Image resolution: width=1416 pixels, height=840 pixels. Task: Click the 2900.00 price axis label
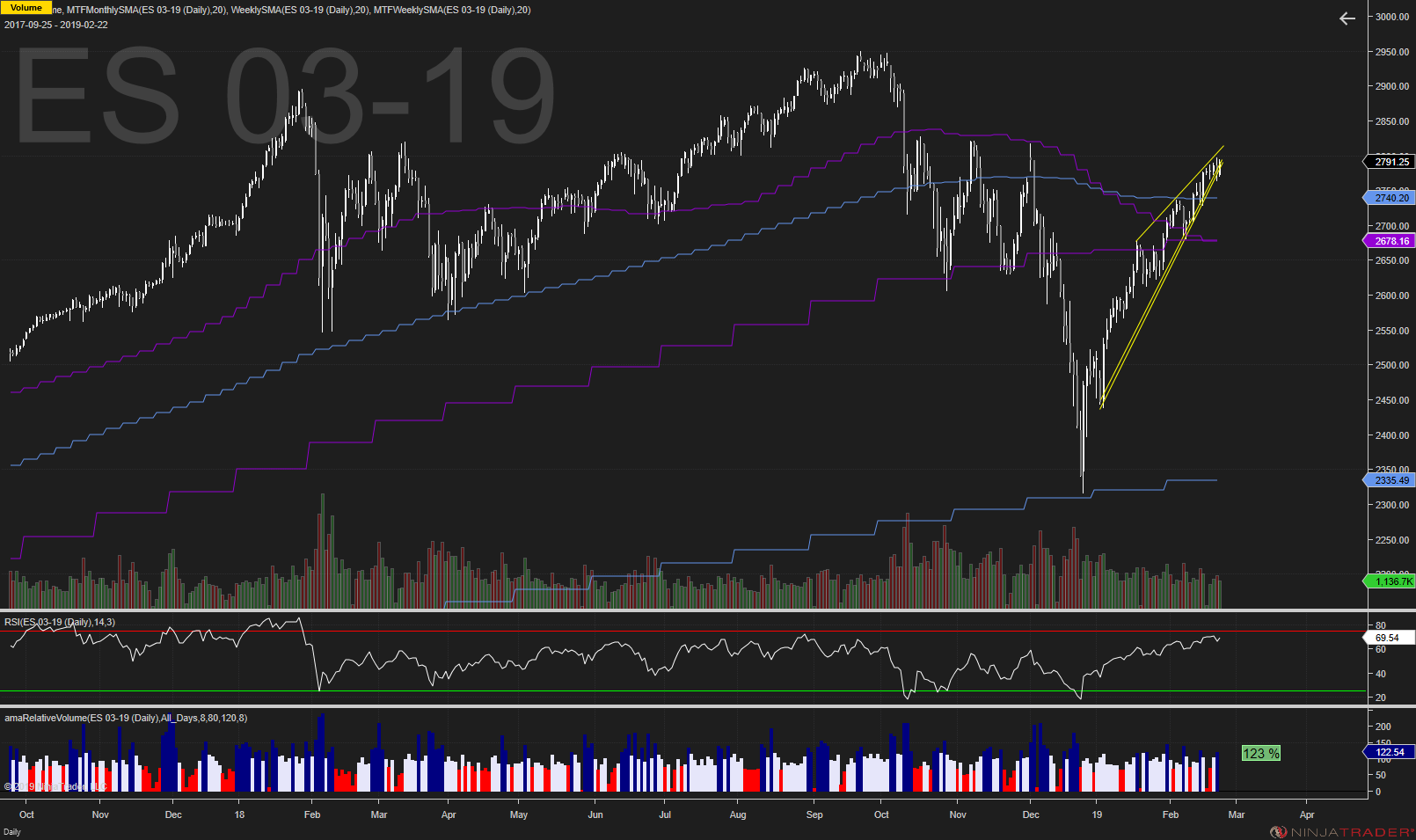(x=1392, y=86)
